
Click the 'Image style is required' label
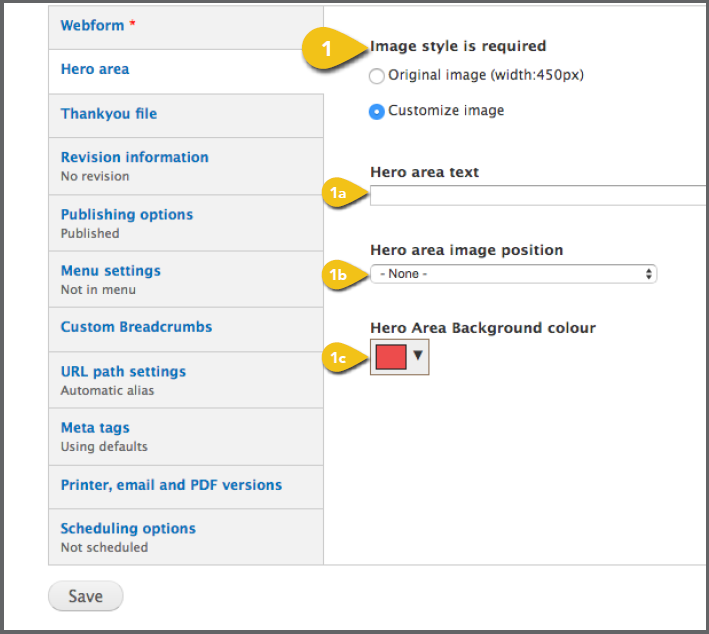[458, 46]
